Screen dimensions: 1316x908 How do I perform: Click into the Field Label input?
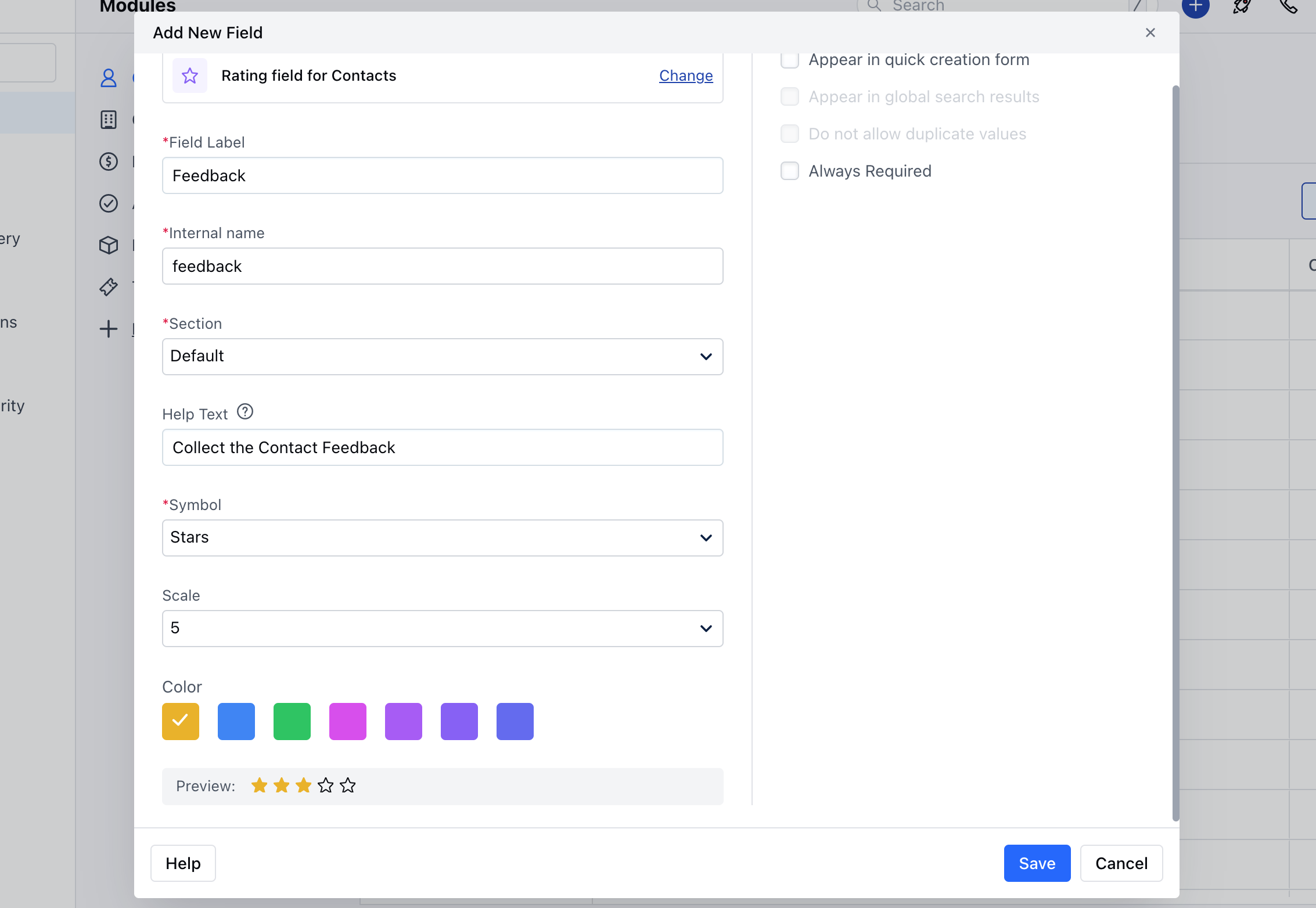442,175
